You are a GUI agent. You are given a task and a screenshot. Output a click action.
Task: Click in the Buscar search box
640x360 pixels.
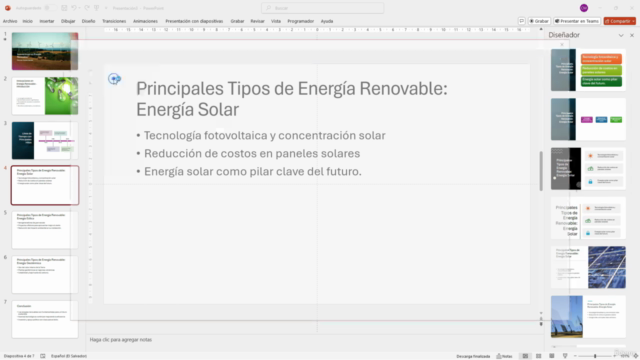[x=322, y=8]
